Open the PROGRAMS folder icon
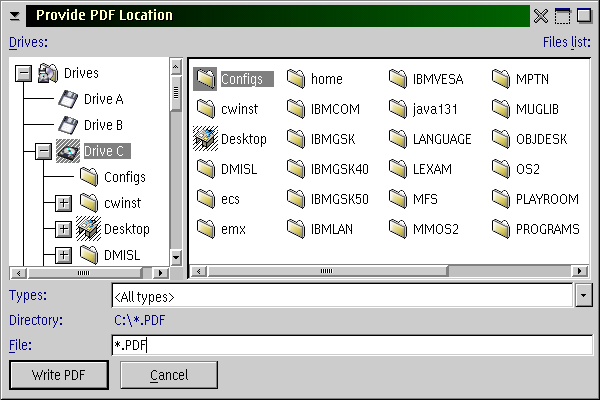600x400 pixels. point(502,229)
